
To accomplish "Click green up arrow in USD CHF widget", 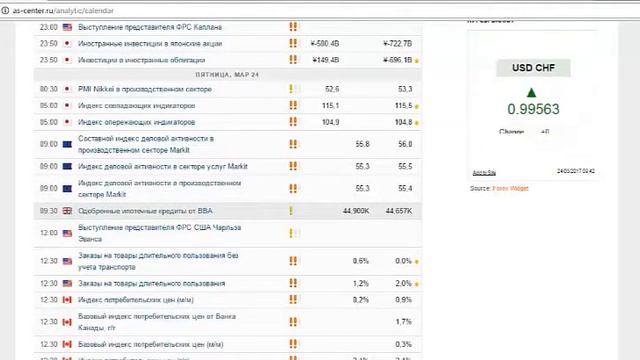I will [x=531, y=93].
